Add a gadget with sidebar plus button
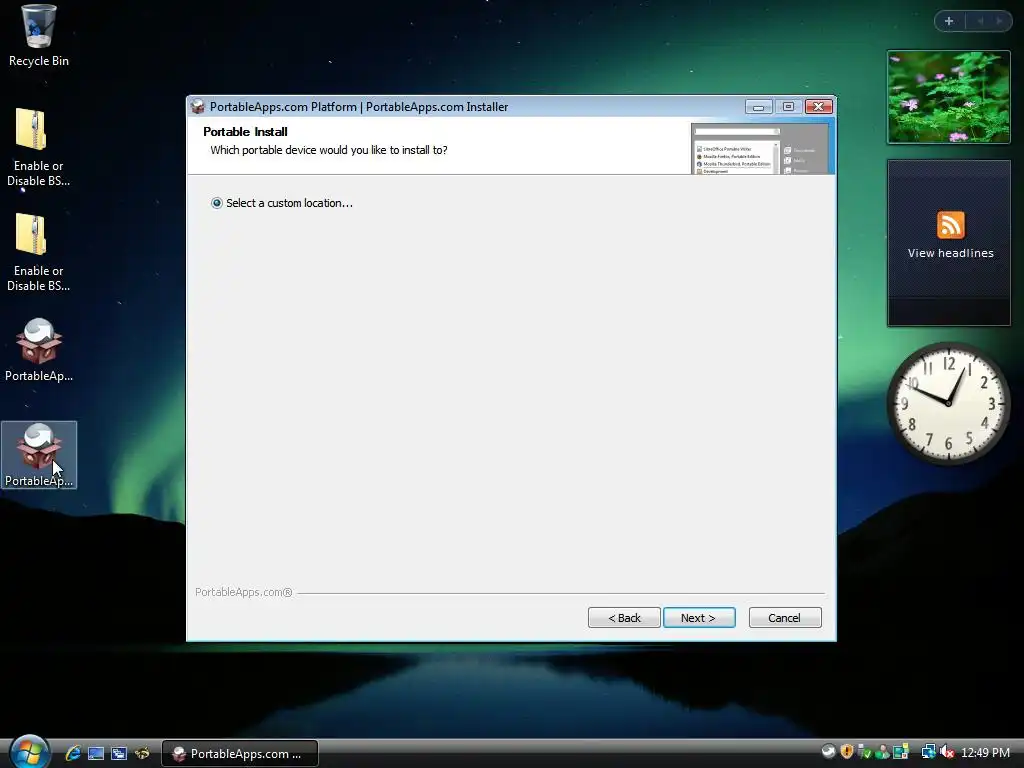 [949, 21]
